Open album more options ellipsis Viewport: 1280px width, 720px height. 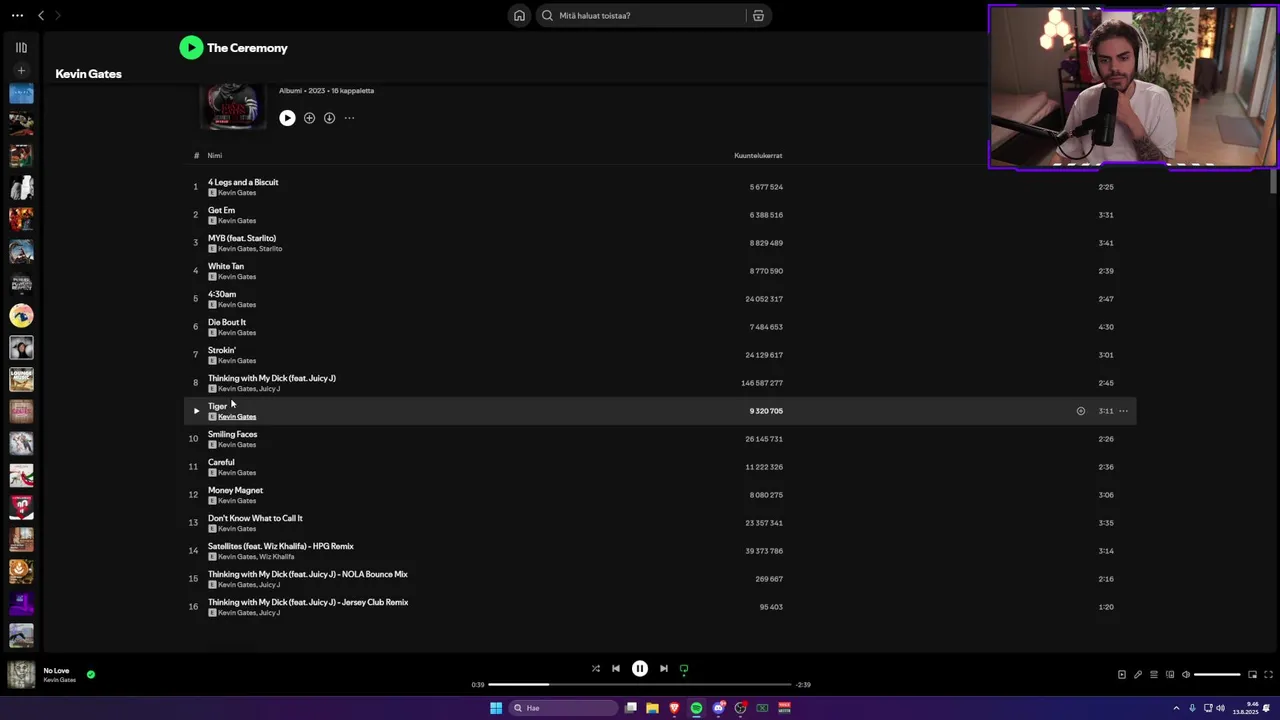pos(349,118)
